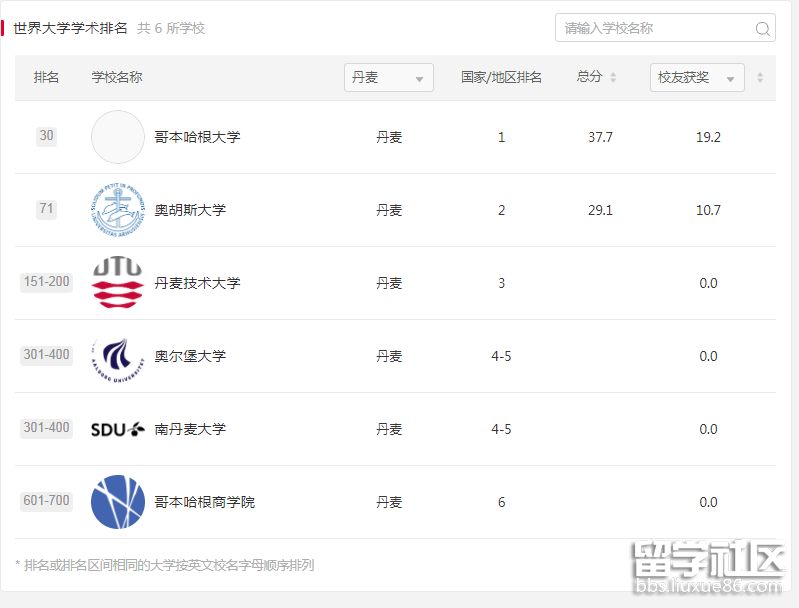Open 哥本哈根大学 school link

pos(197,137)
